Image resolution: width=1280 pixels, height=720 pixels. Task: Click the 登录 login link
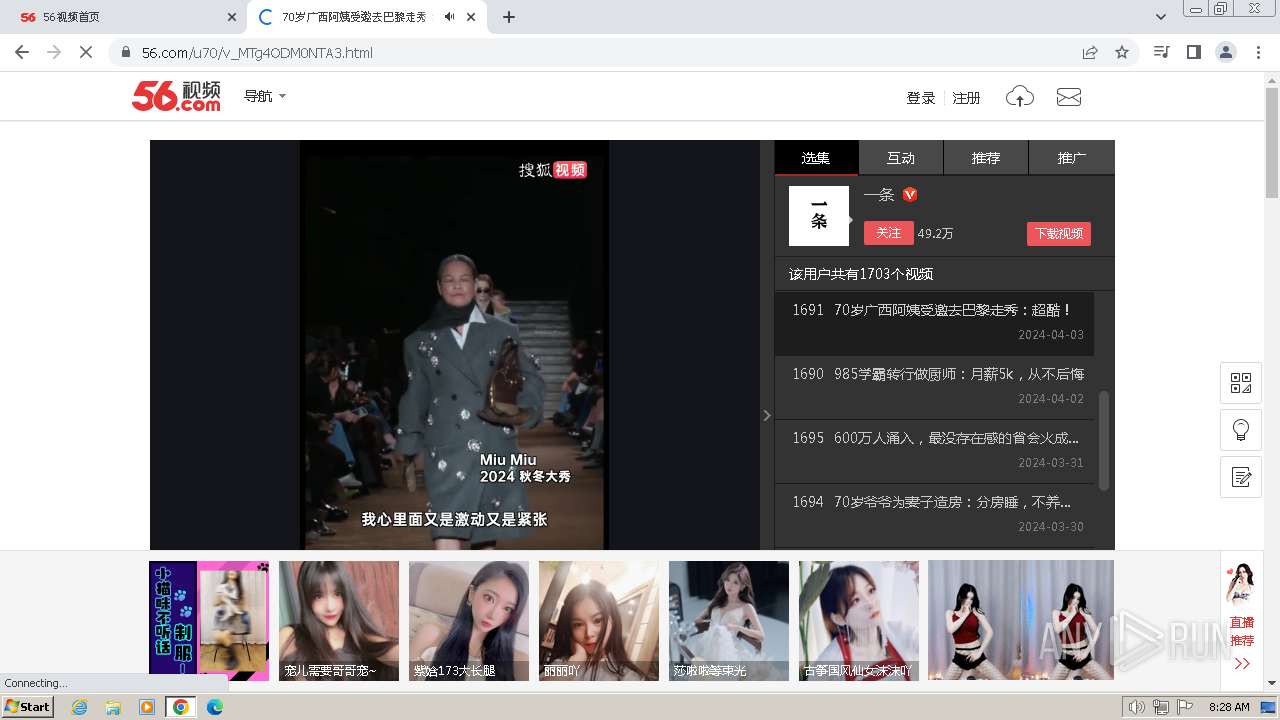920,98
